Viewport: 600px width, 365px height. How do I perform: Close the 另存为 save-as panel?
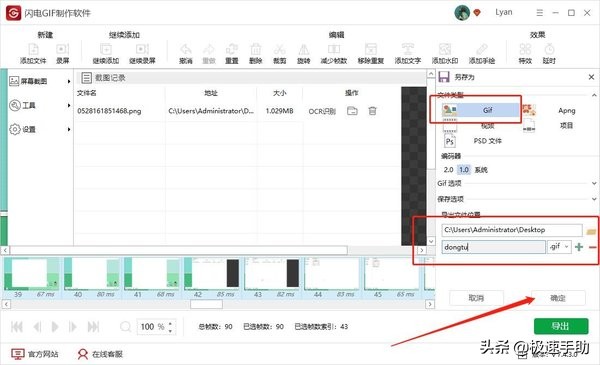click(591, 77)
